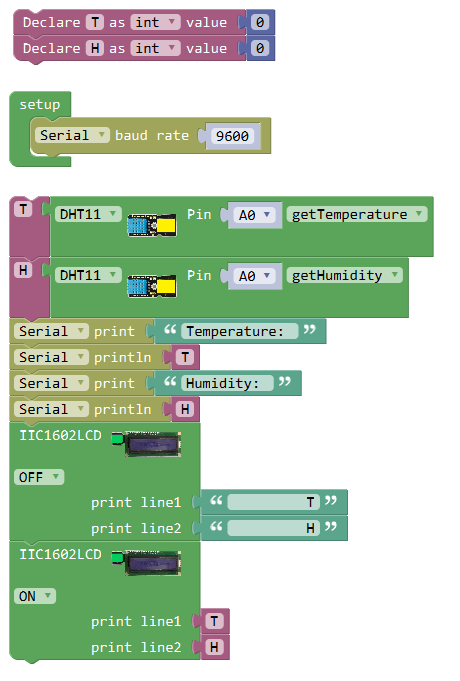
Task: Toggle the ON backlight dropdown on the second IIC1602LCD
Action: (x=35, y=596)
